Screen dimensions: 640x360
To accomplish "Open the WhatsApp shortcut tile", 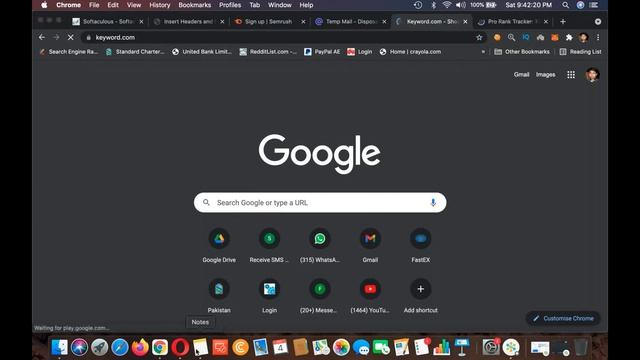I will [320, 245].
